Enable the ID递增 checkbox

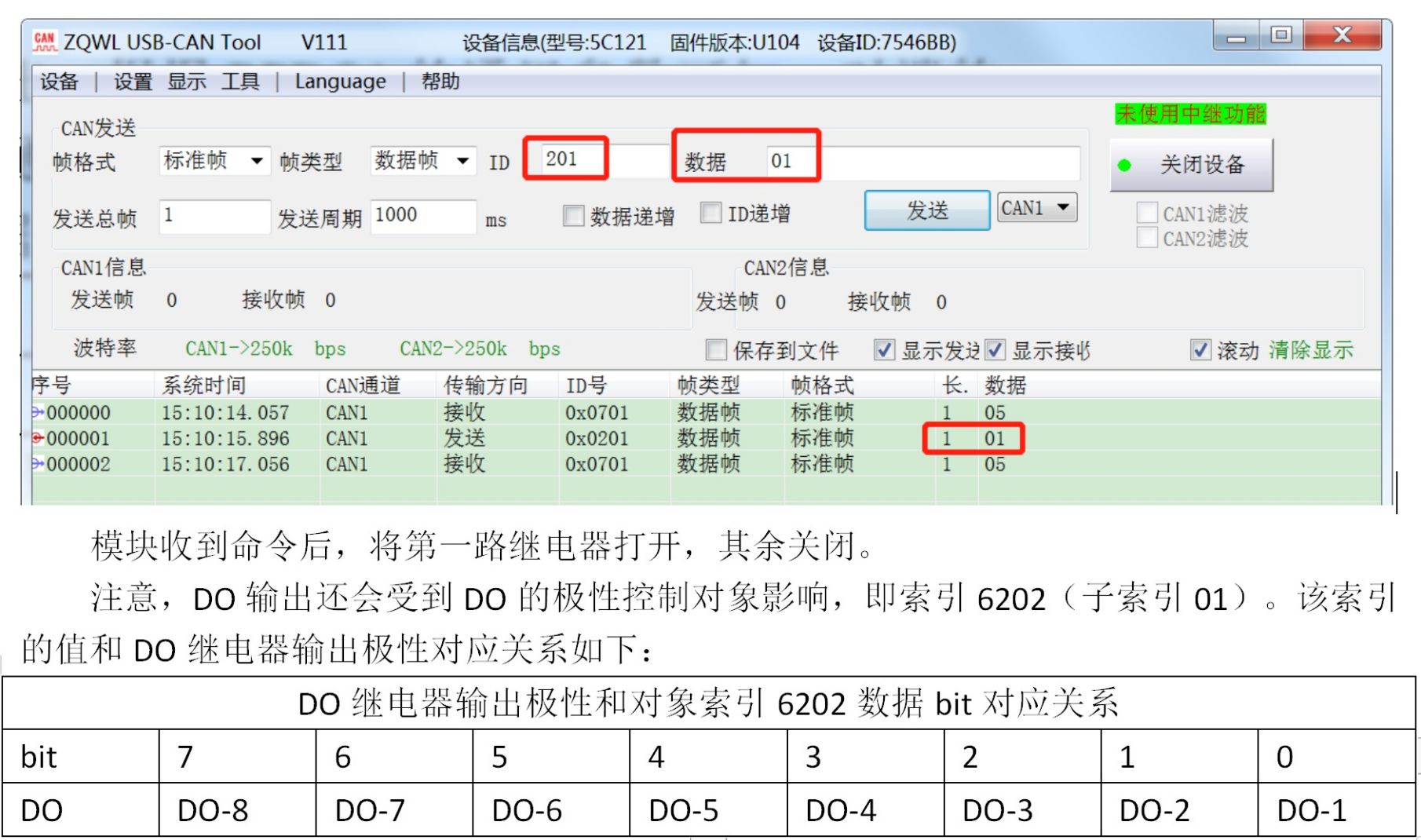point(711,213)
